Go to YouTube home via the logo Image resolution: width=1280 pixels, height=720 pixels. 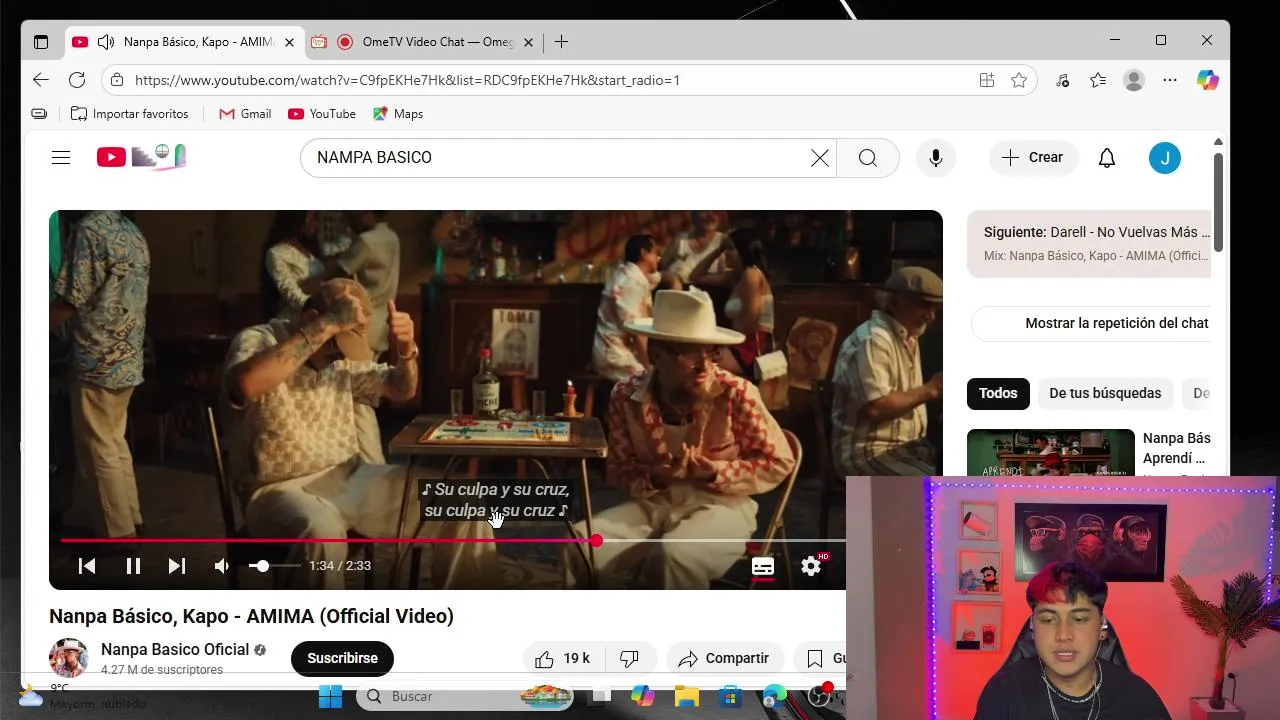[141, 157]
